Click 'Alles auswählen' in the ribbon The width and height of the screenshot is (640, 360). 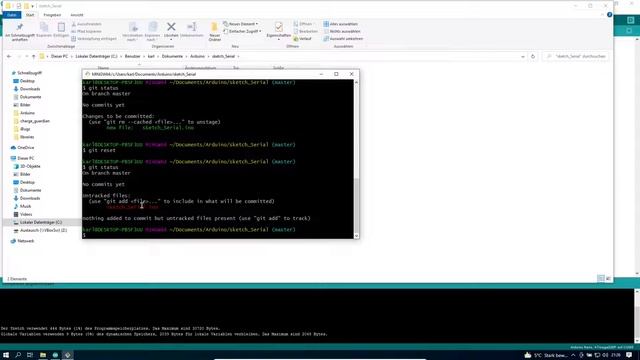pos(340,24)
